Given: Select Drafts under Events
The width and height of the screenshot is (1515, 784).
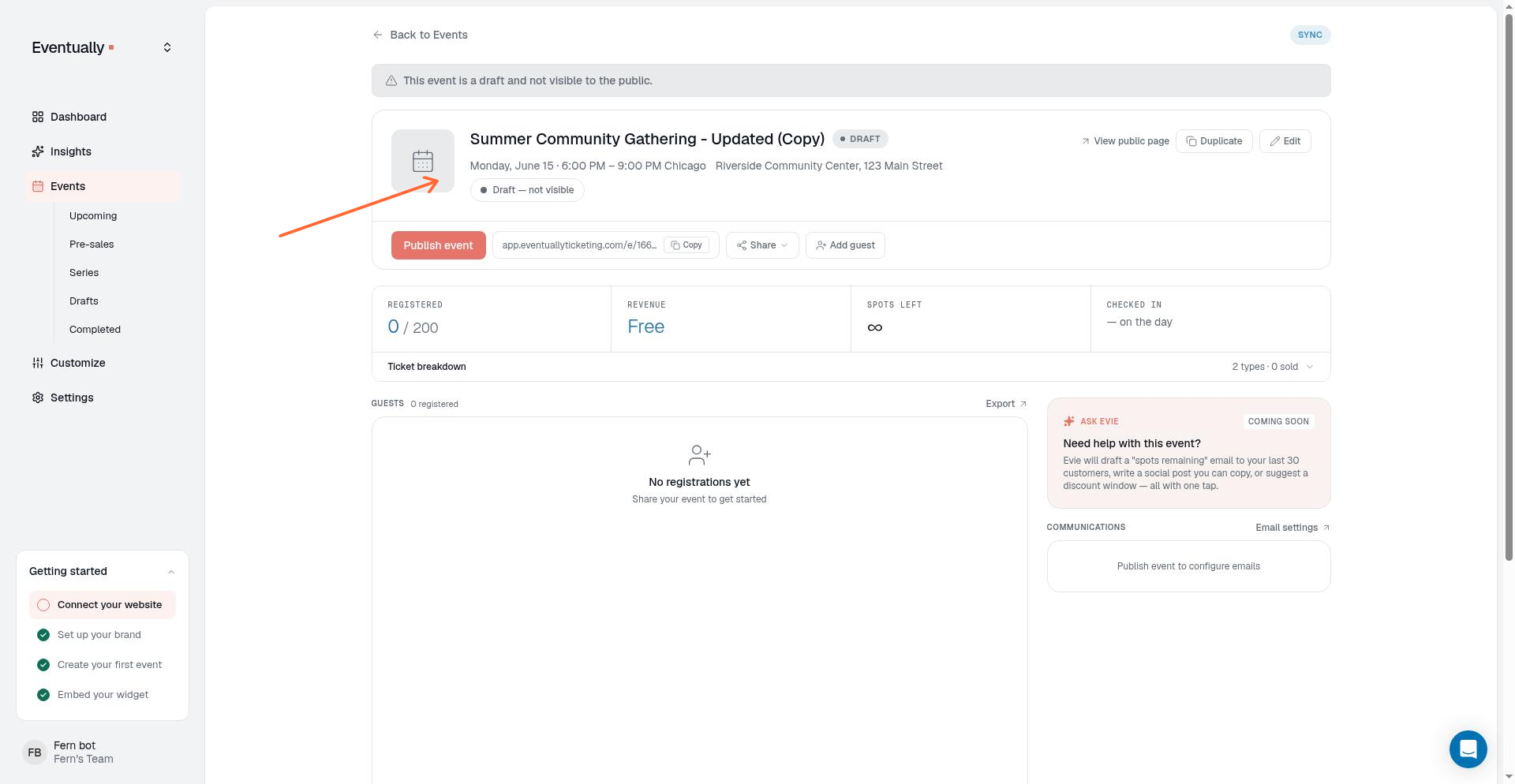Looking at the screenshot, I should click(x=84, y=301).
